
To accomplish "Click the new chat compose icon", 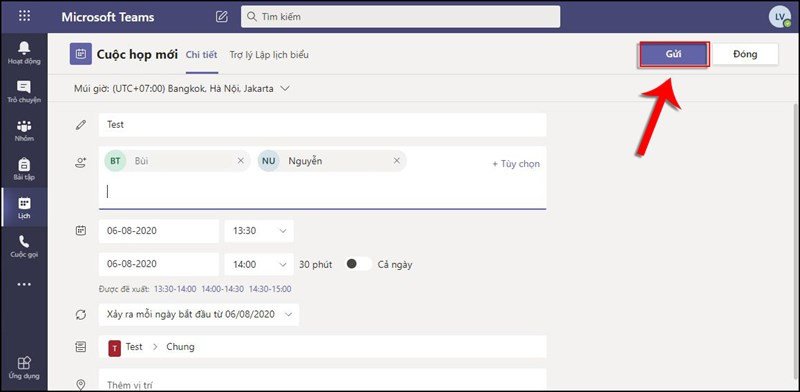I will 221,16.
